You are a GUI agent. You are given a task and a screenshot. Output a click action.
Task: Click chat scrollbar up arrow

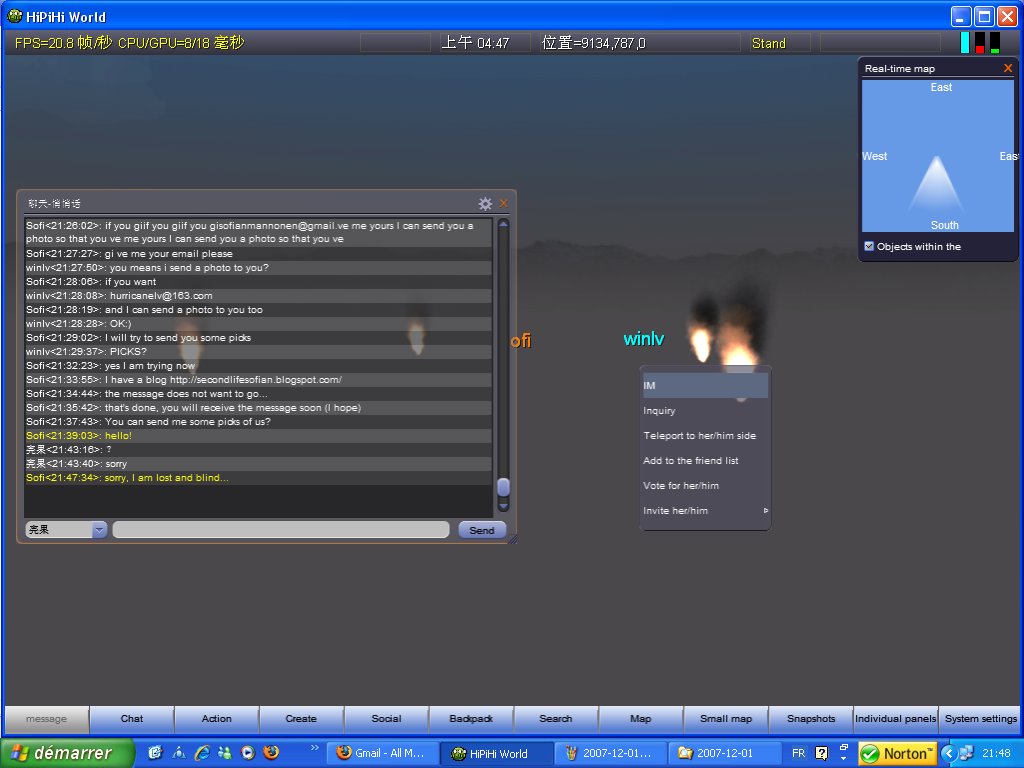[504, 224]
